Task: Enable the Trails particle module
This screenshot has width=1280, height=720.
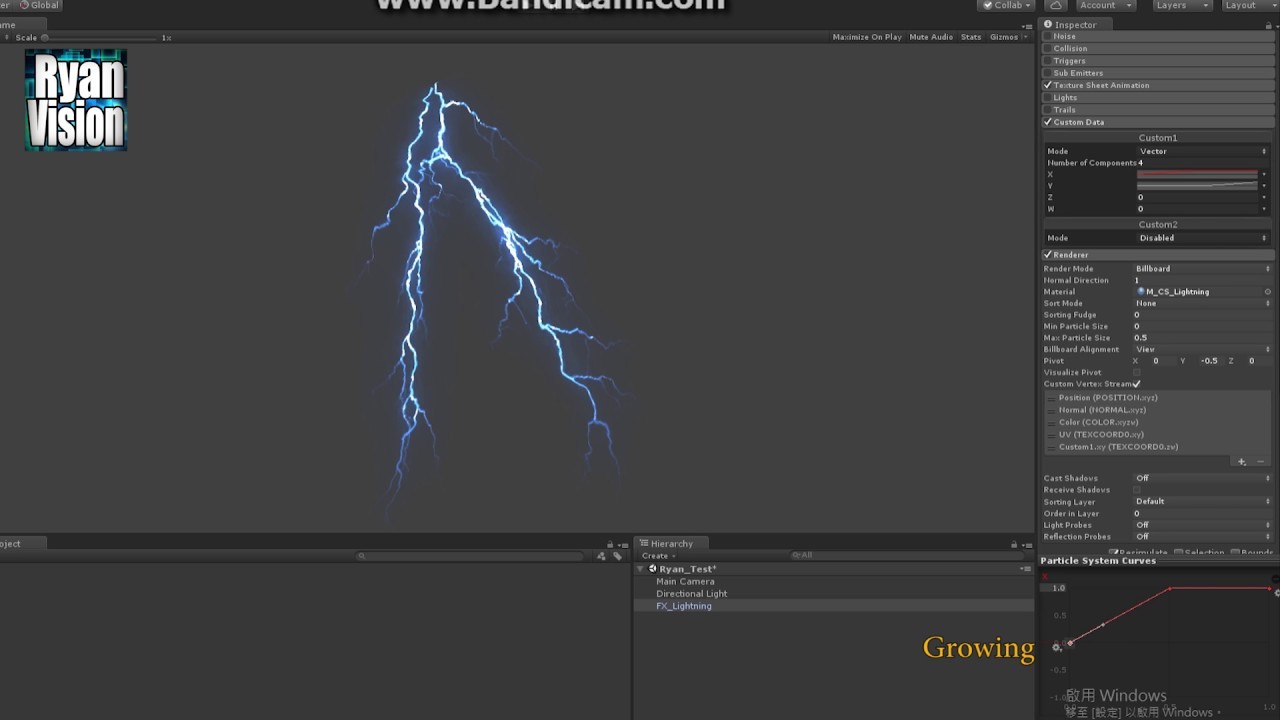Action: tap(1048, 110)
